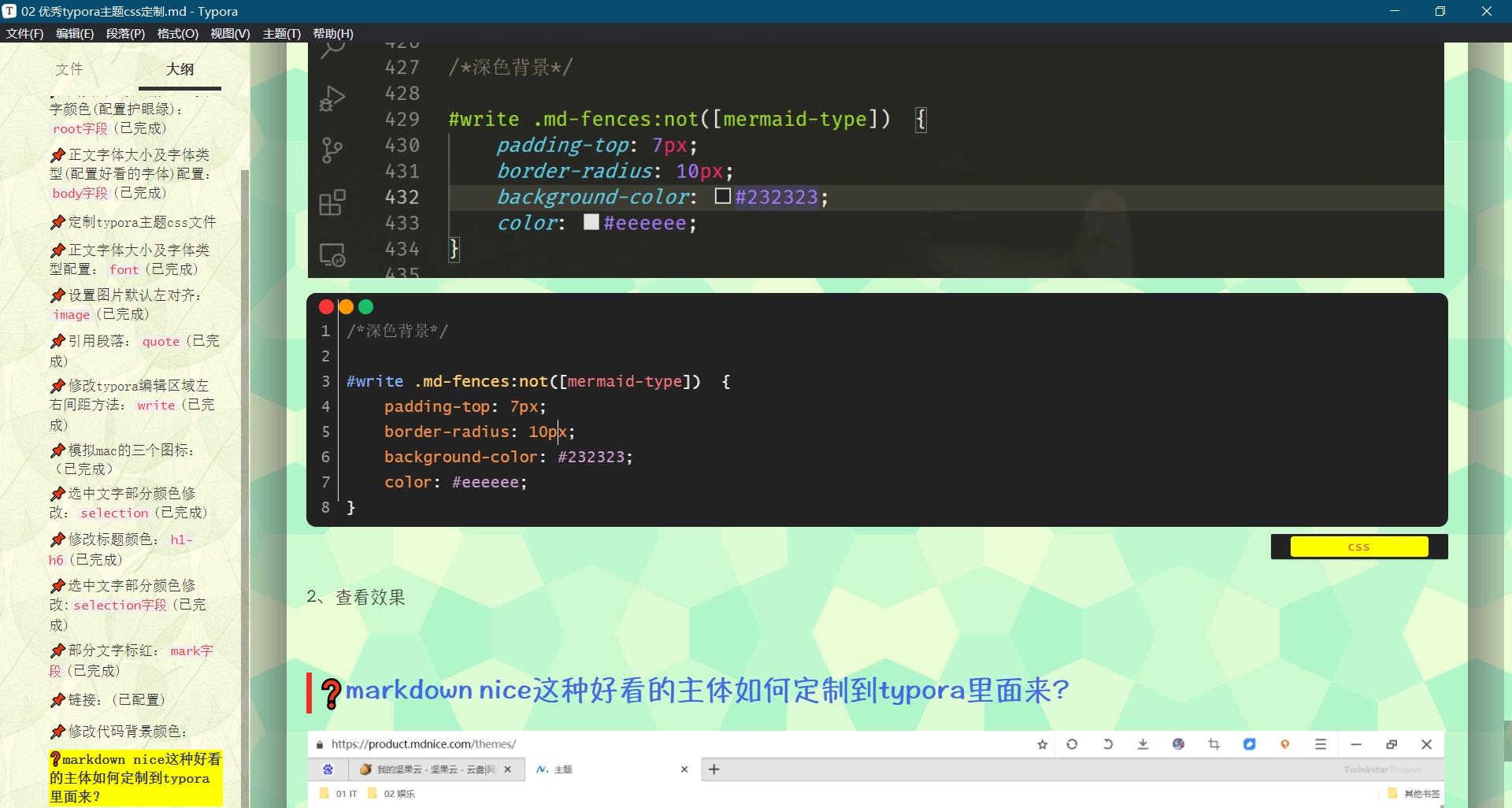Click the 02 娱乐 bookmark folder
The height and width of the screenshot is (808, 1512).
391,794
